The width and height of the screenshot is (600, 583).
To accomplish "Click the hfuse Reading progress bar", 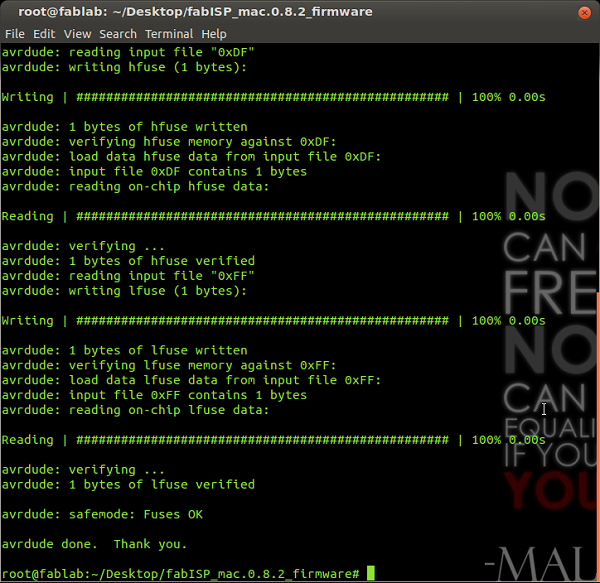I will pyautogui.click(x=262, y=217).
